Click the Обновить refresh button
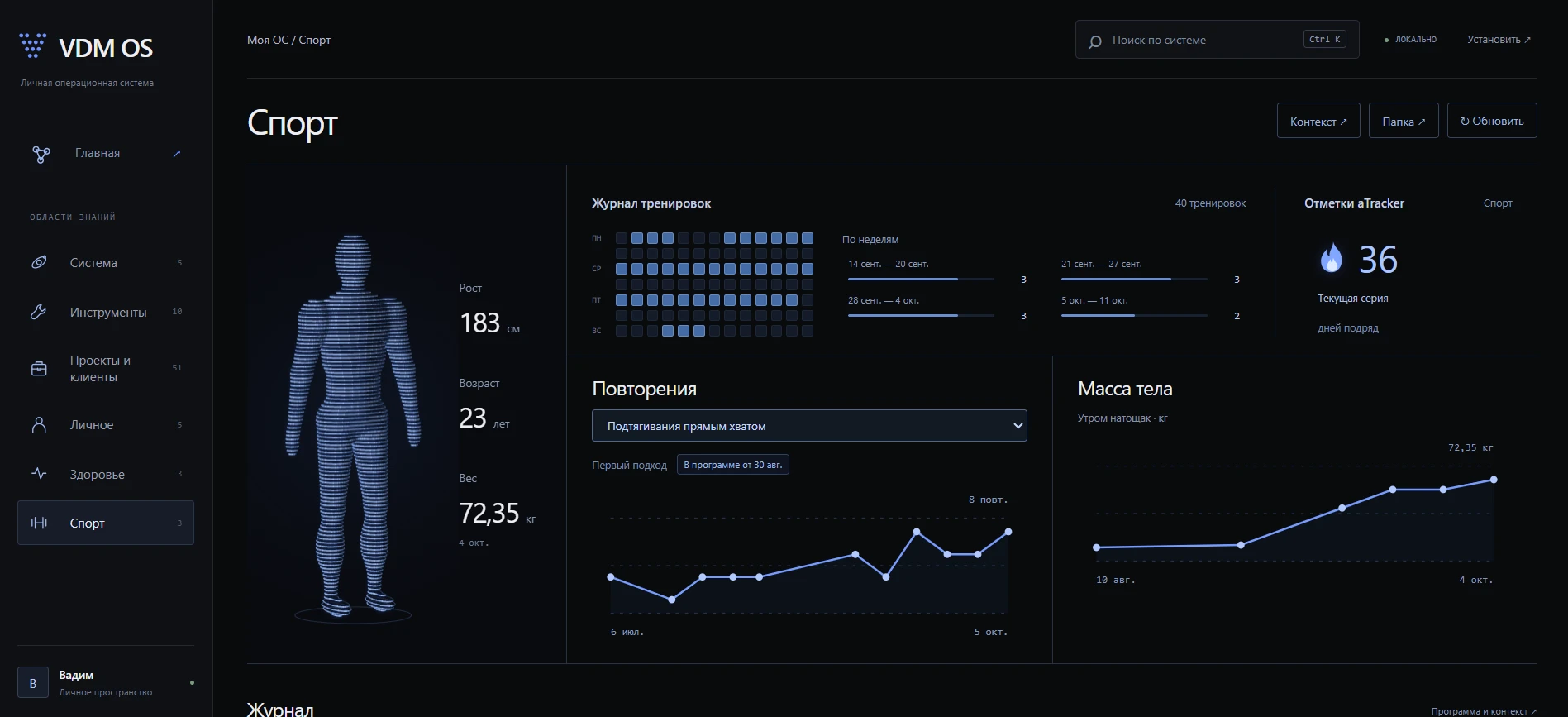1568x717 pixels. tap(1492, 121)
